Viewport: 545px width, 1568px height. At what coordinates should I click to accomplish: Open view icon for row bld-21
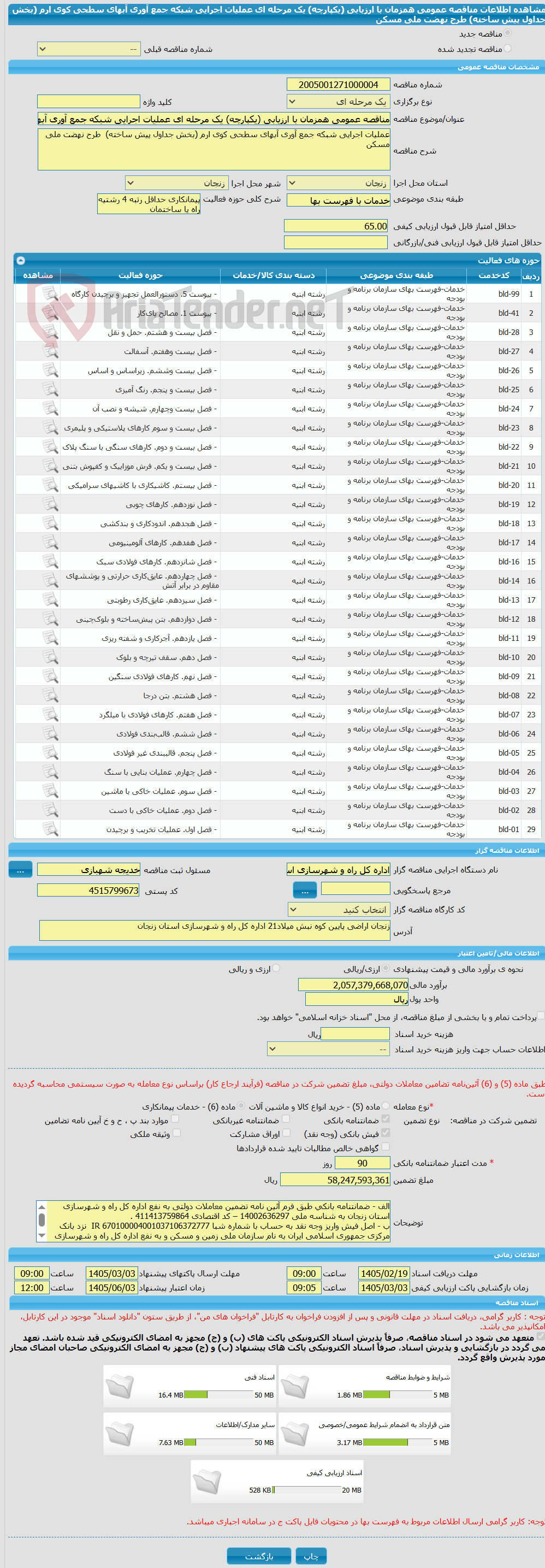(50, 466)
